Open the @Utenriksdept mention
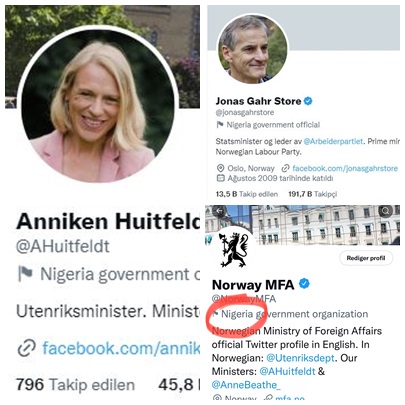The width and height of the screenshot is (405, 405). (x=300, y=358)
